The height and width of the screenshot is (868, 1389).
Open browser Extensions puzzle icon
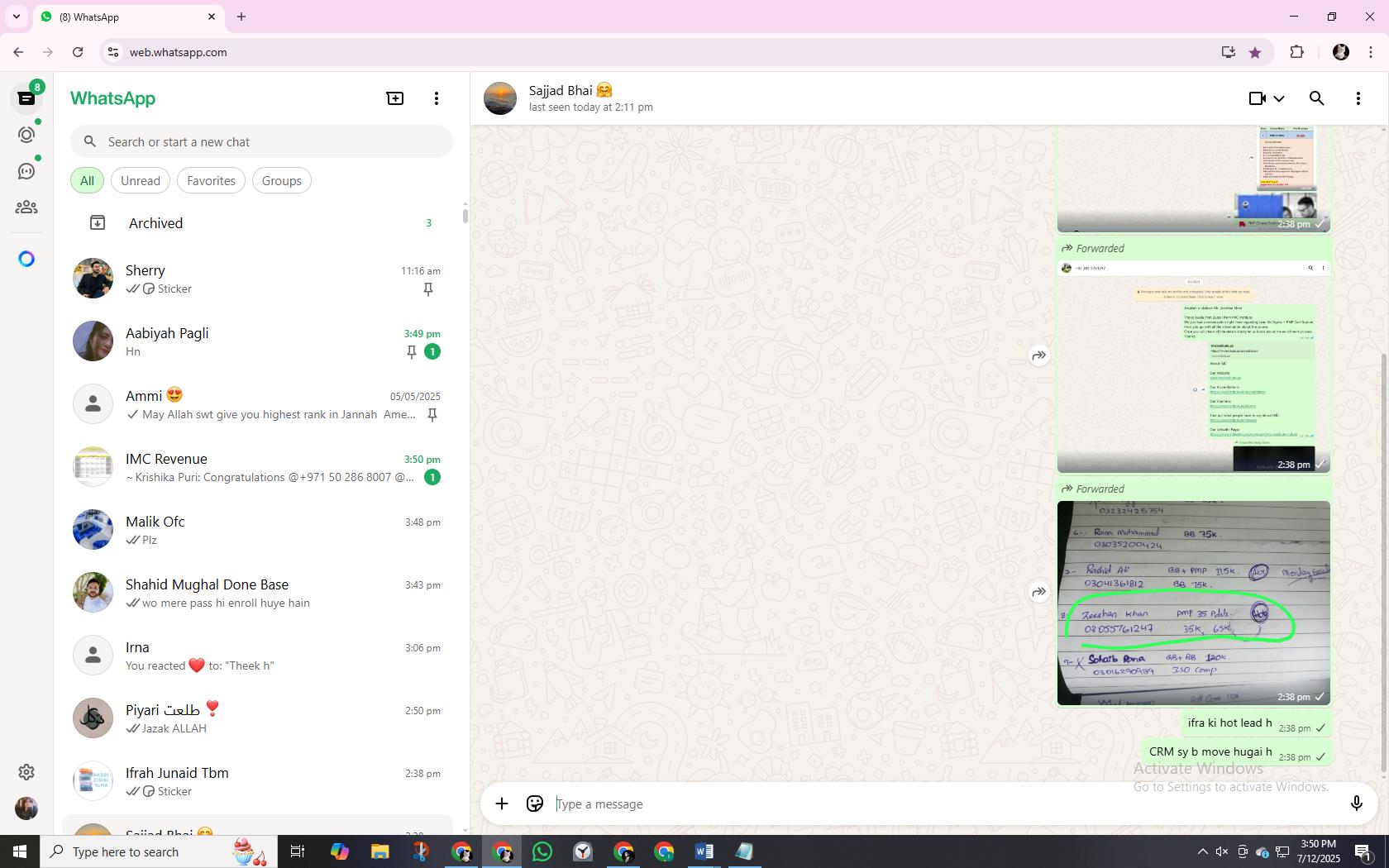click(1296, 52)
